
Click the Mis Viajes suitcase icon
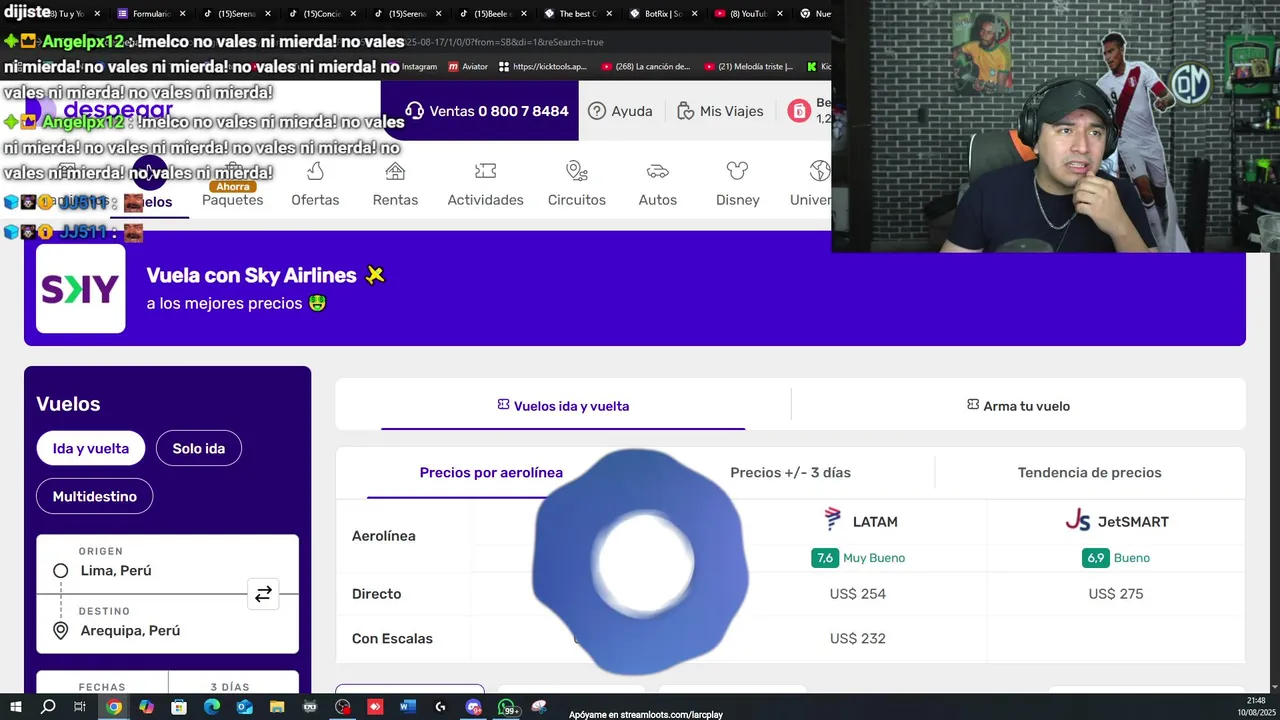(685, 111)
